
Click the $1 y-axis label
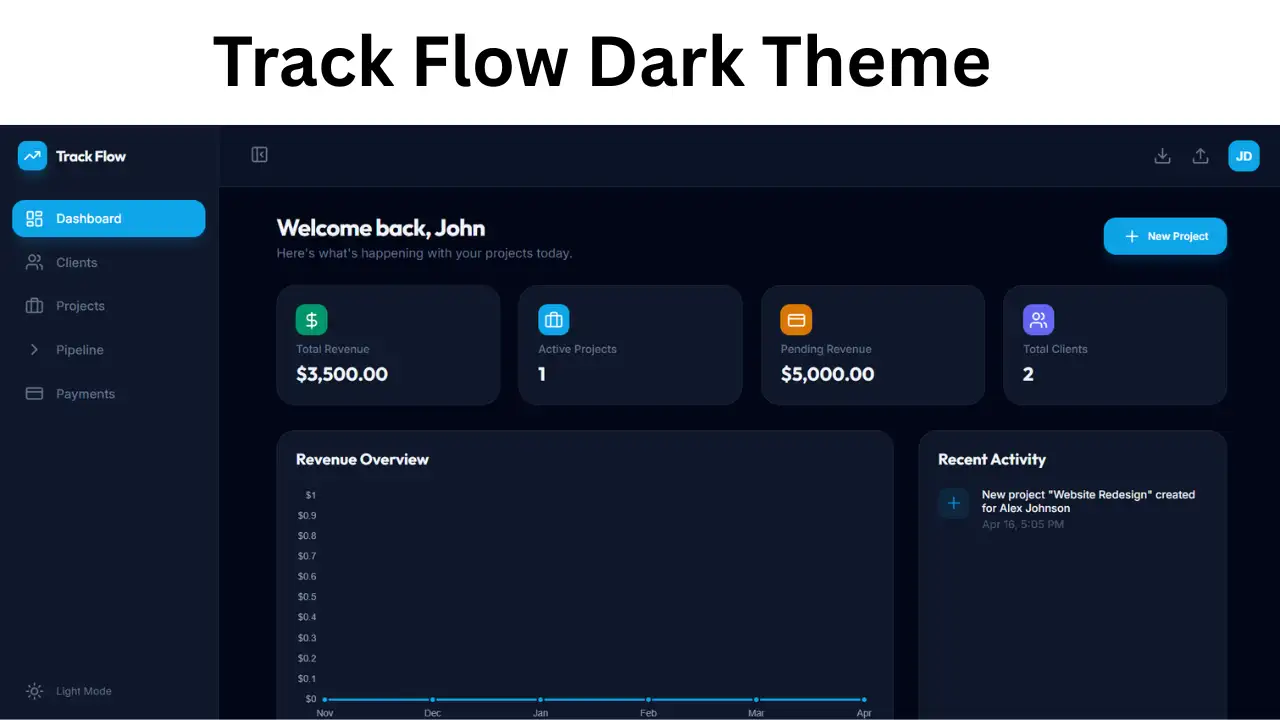coord(311,495)
